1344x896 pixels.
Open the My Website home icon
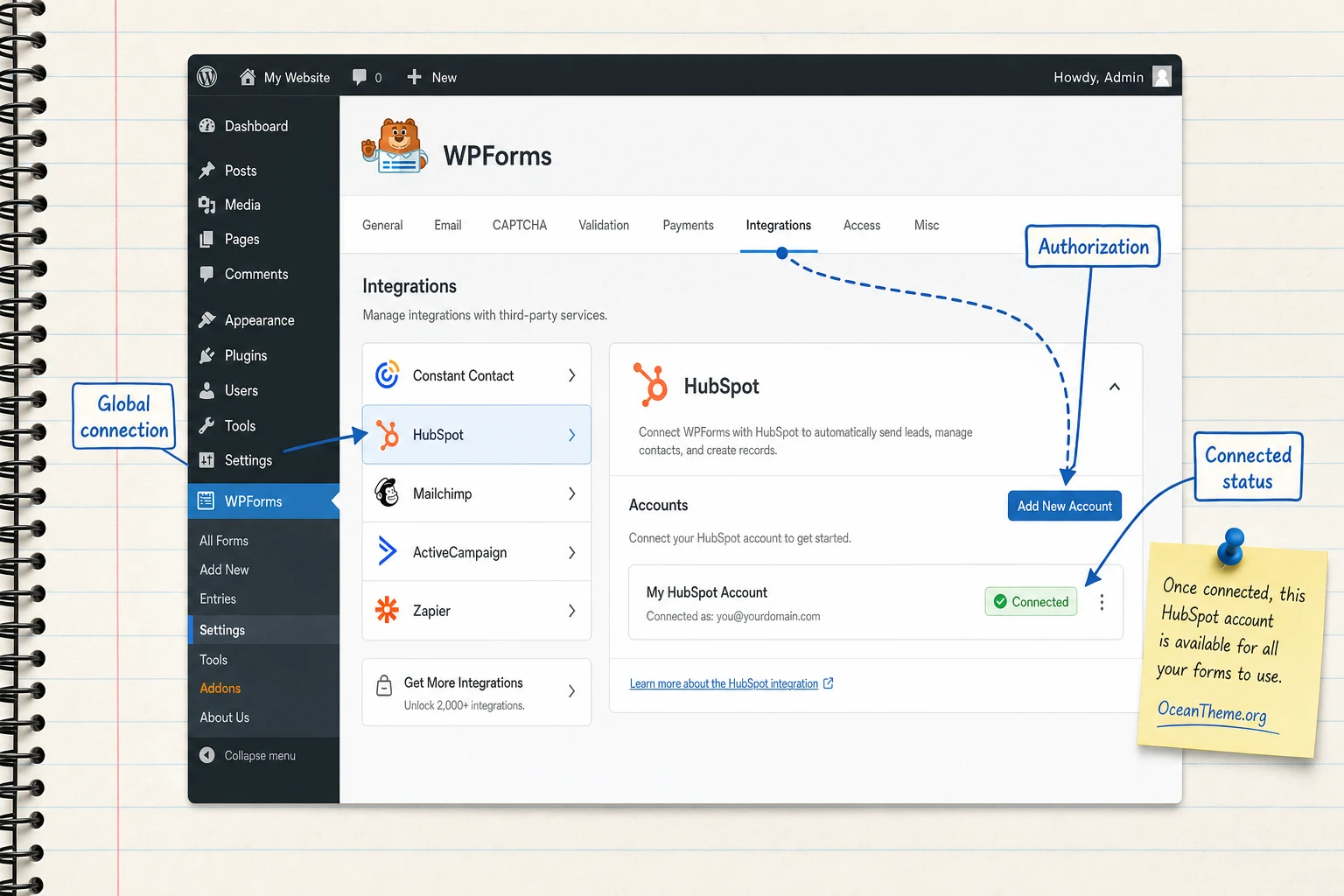(x=248, y=77)
